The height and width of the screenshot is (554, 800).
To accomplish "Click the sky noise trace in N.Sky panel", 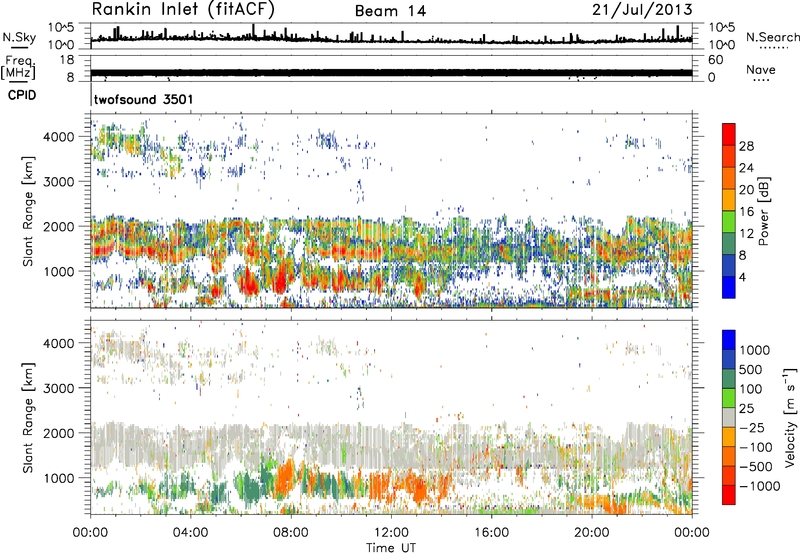I will click(391, 38).
